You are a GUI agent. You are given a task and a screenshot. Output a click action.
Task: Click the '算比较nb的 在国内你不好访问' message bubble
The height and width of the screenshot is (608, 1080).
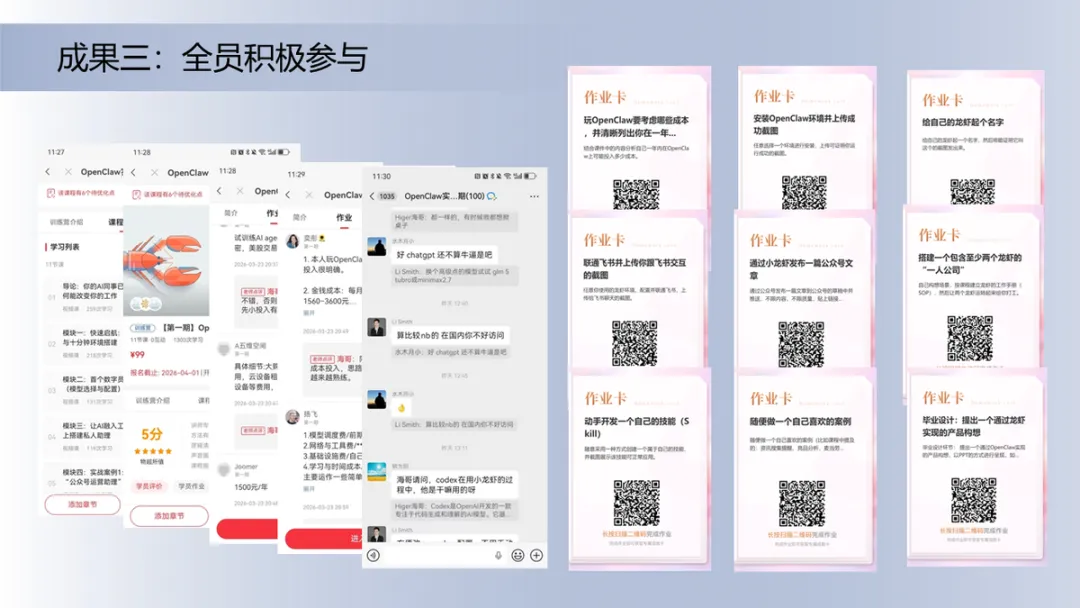(450, 335)
